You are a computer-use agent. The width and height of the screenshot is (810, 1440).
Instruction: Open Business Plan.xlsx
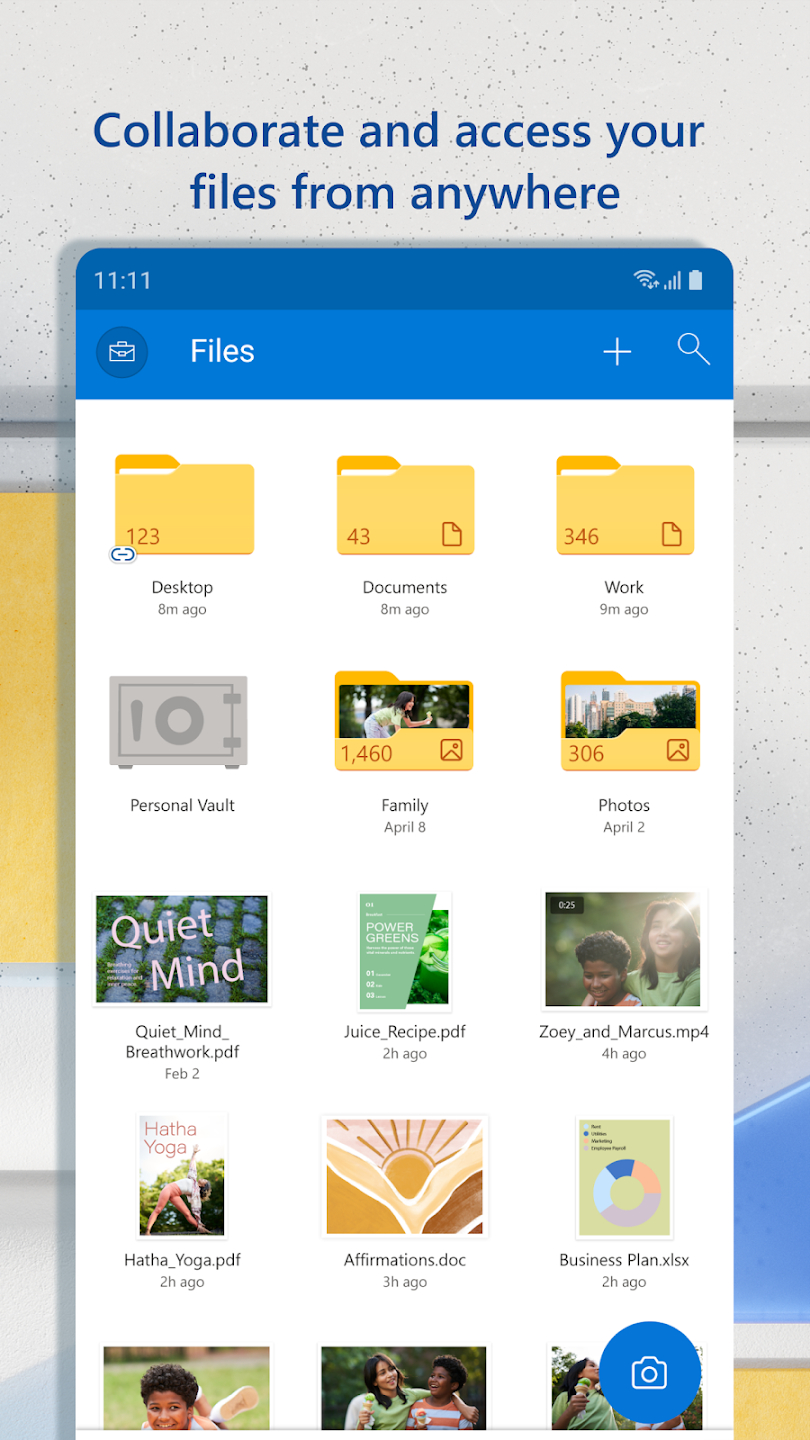click(x=623, y=1176)
